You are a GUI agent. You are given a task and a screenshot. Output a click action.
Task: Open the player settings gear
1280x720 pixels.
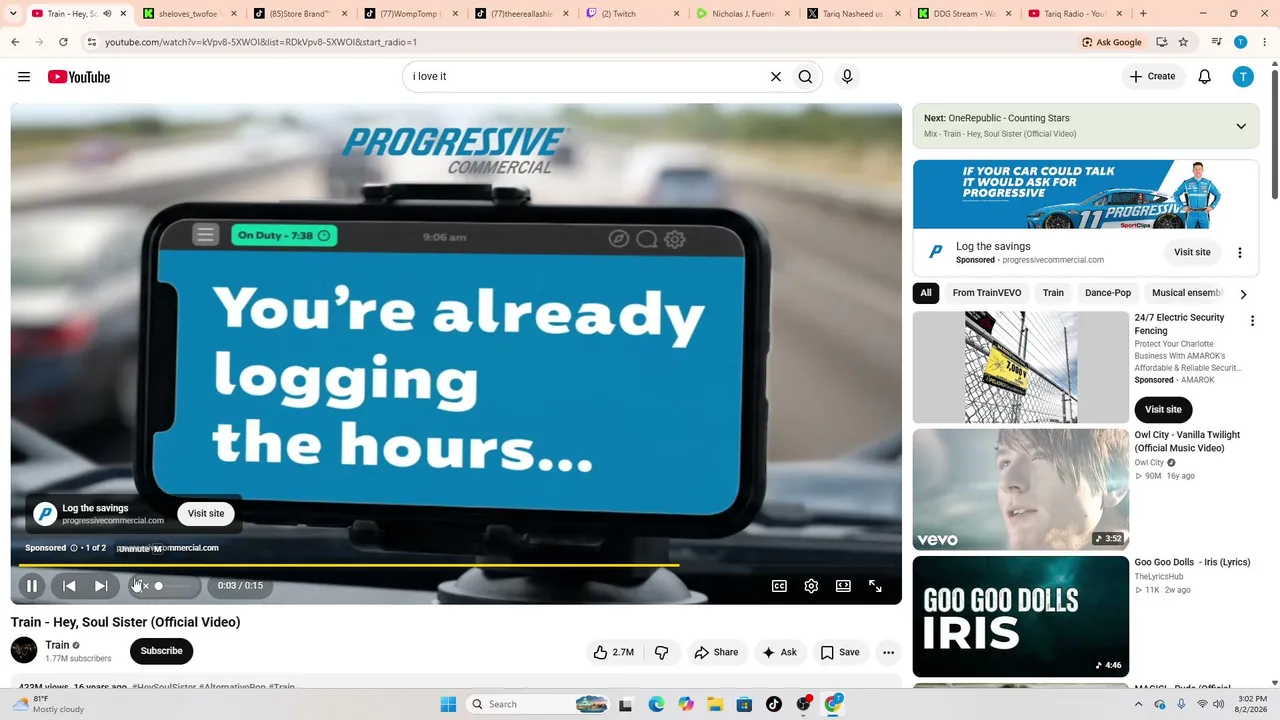(811, 586)
